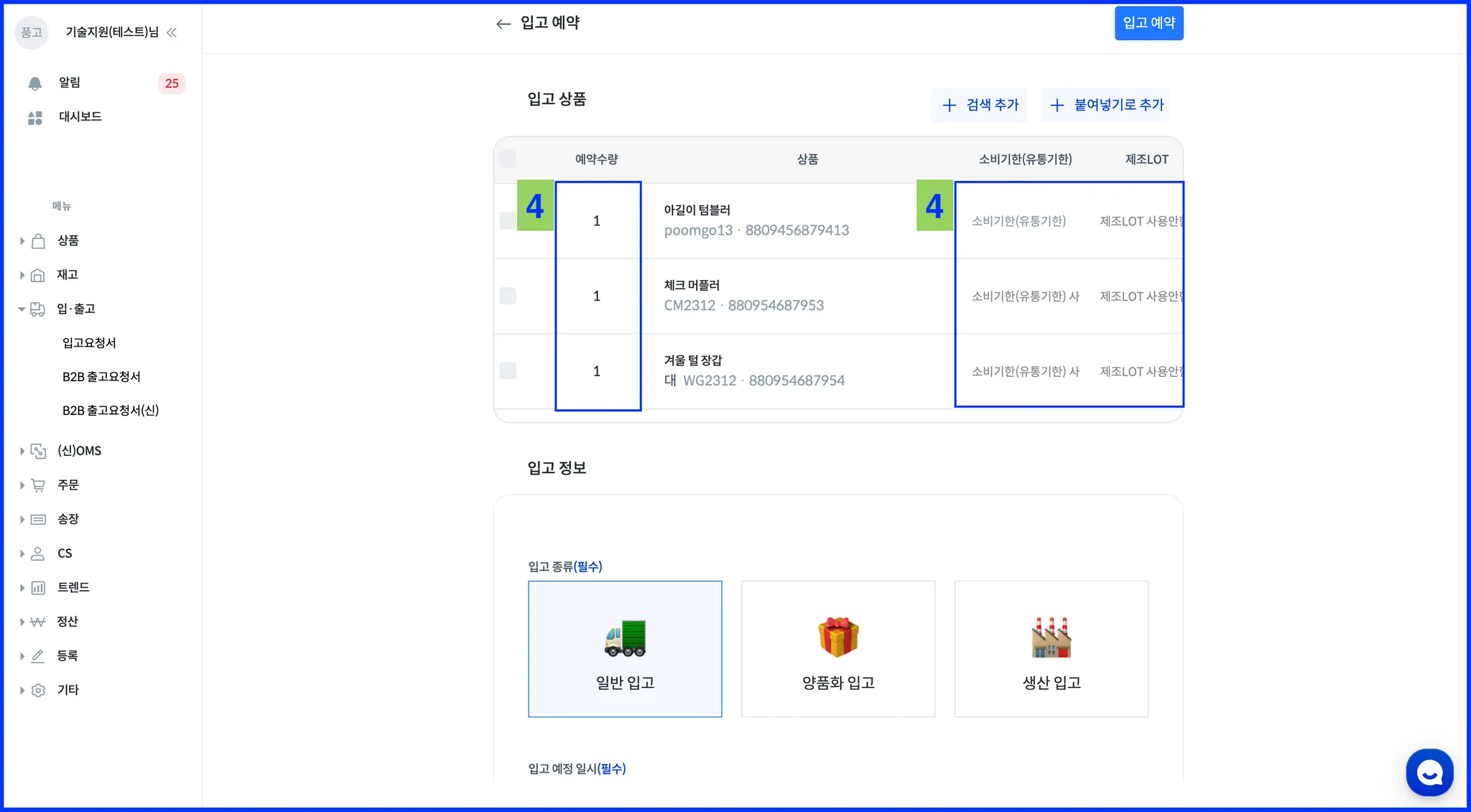
Task: Click the 검색 추가 button
Action: tap(979, 105)
